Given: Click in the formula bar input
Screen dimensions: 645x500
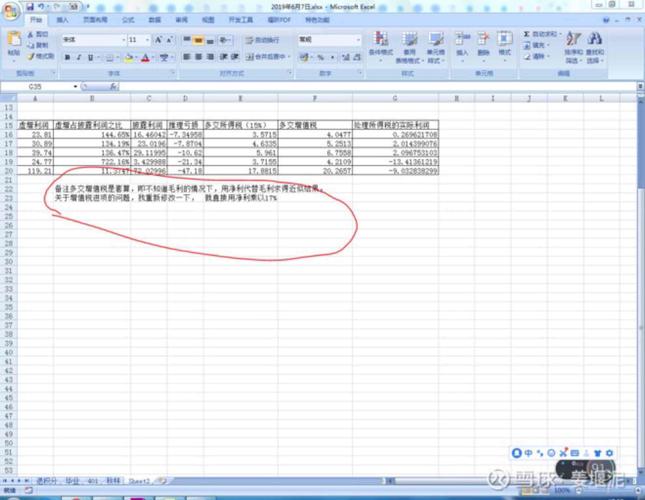Looking at the screenshot, I should pos(378,86).
